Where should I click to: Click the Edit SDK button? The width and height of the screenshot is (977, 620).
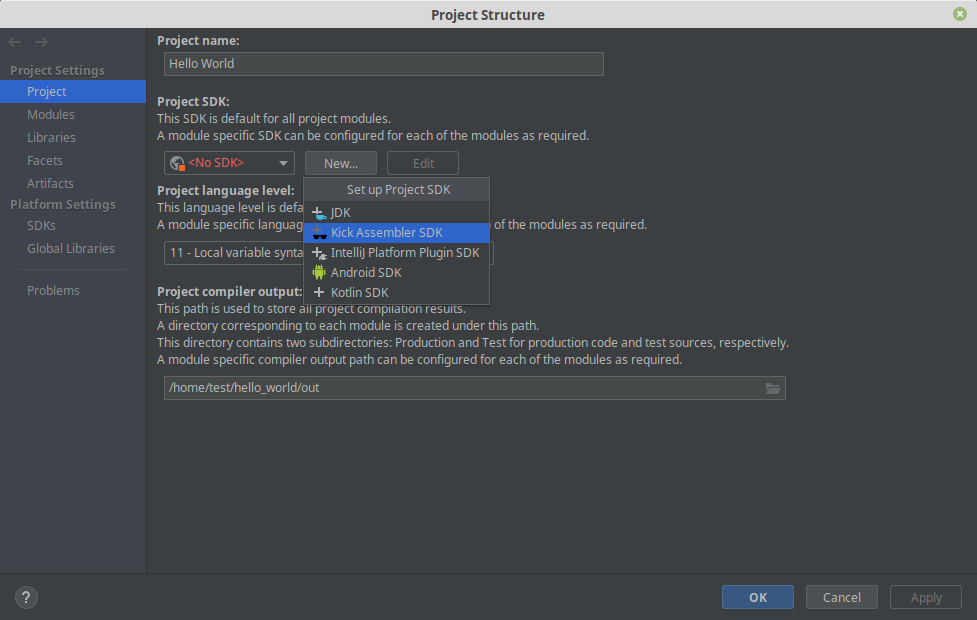pyautogui.click(x=423, y=163)
